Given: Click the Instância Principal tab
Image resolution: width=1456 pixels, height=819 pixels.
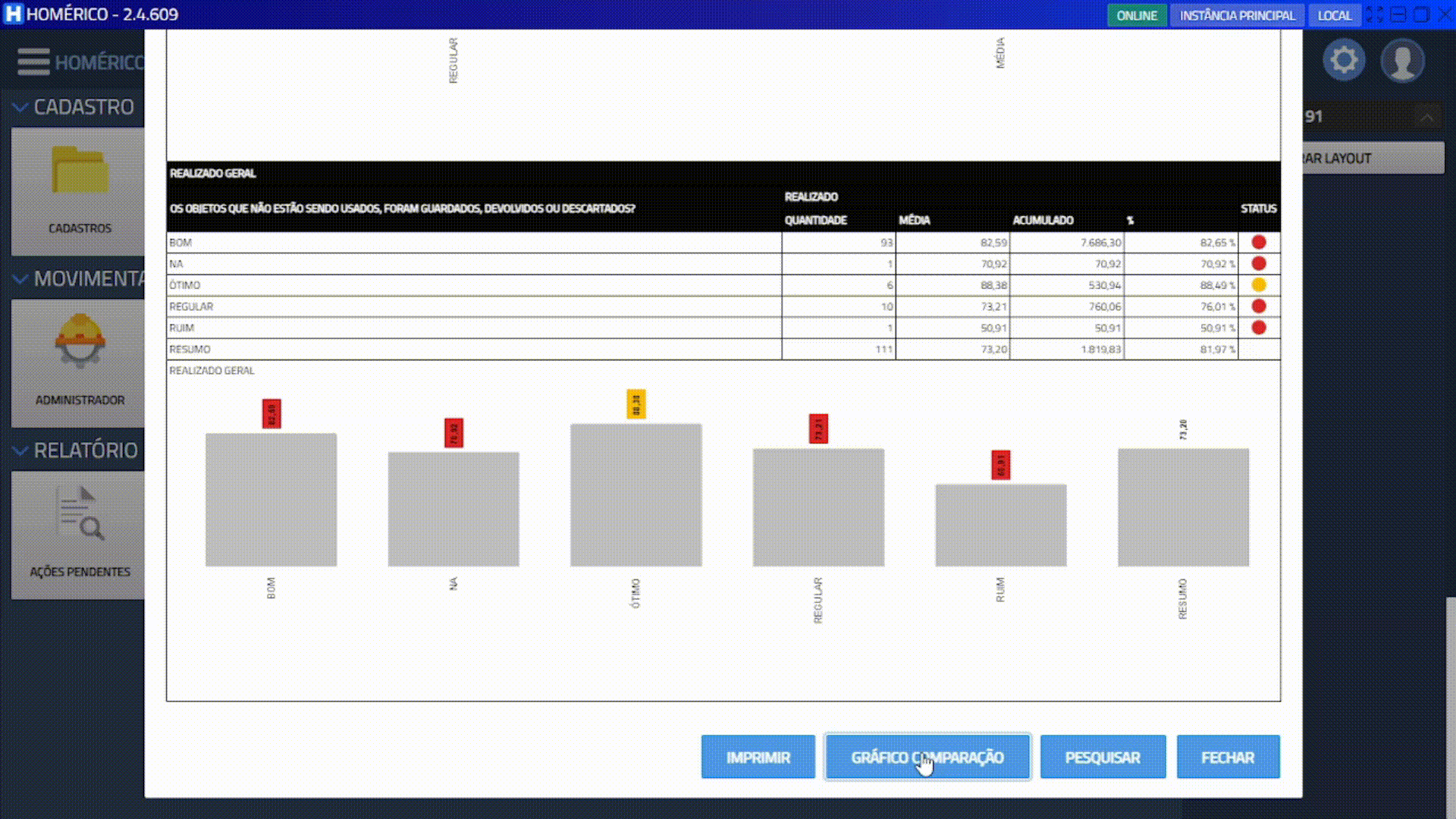Looking at the screenshot, I should (1237, 15).
